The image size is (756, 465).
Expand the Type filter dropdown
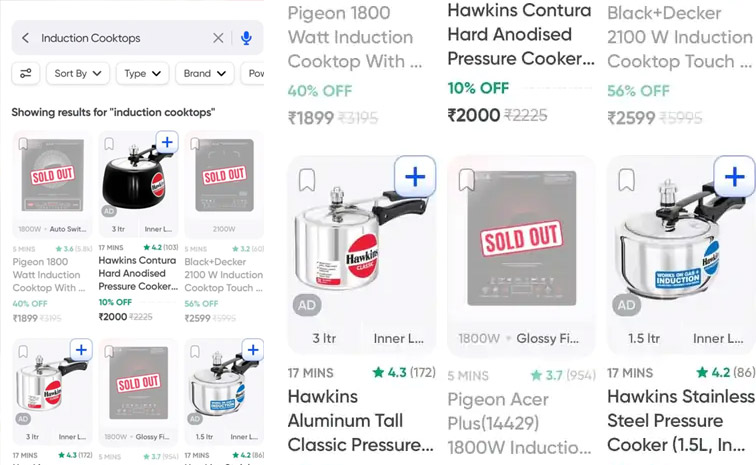point(142,73)
